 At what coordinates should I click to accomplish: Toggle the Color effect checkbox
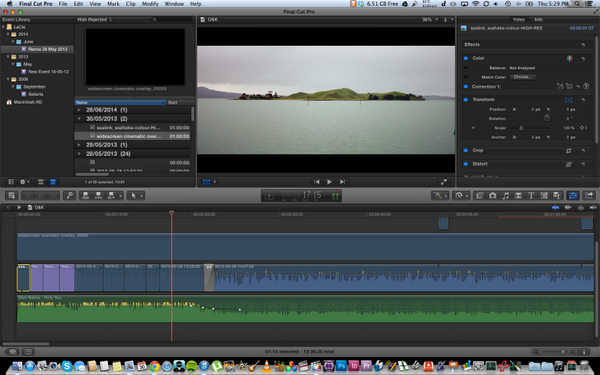tap(466, 58)
